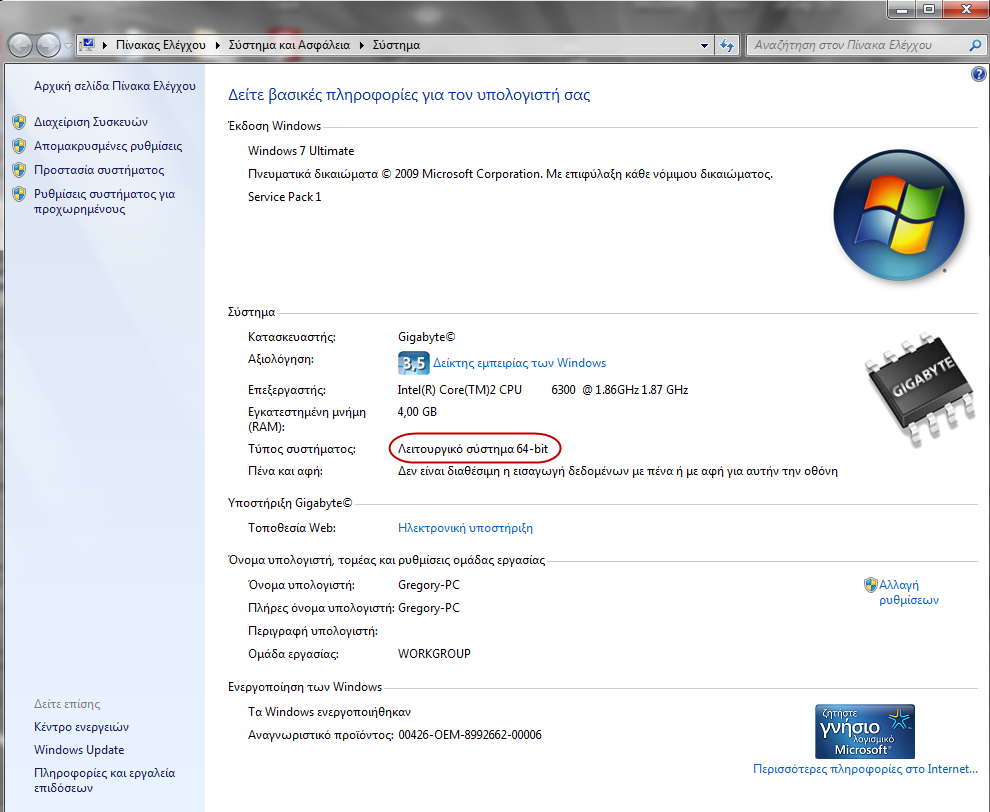
Task: Click the 4,00 GB RAM value
Action: [x=417, y=412]
